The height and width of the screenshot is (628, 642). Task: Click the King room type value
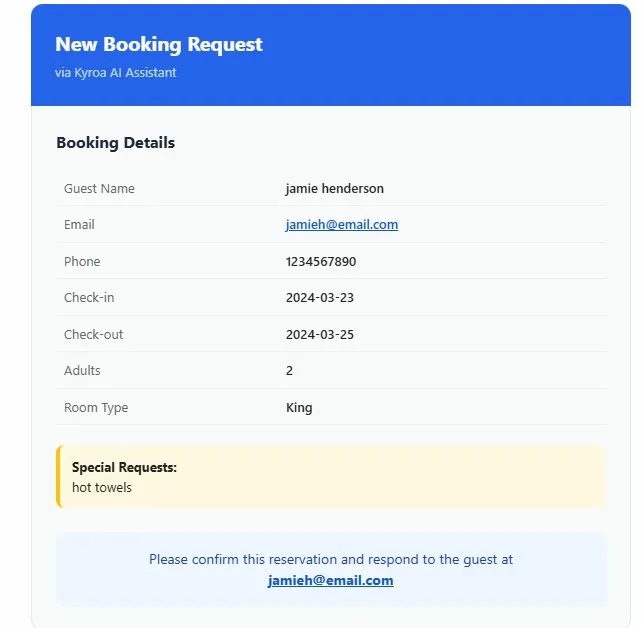pyautogui.click(x=299, y=407)
